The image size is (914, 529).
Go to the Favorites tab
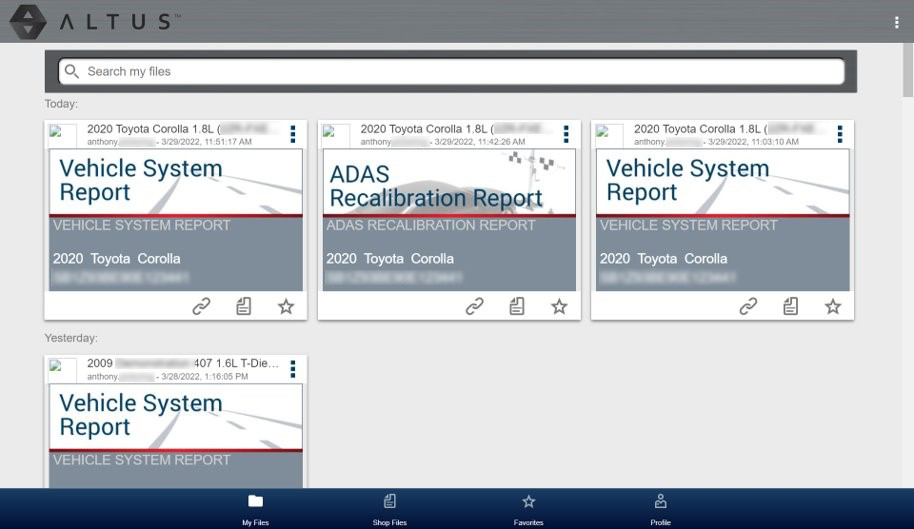[528, 508]
